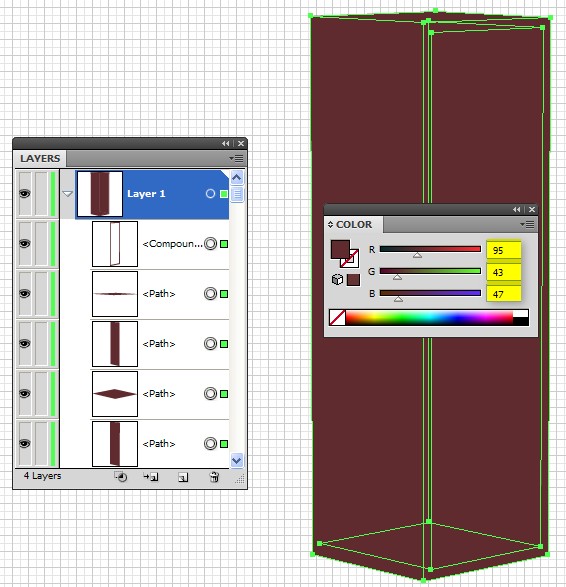The width and height of the screenshot is (566, 587).
Task: Hide the Path above the diamond Path
Action: pyautogui.click(x=25, y=344)
